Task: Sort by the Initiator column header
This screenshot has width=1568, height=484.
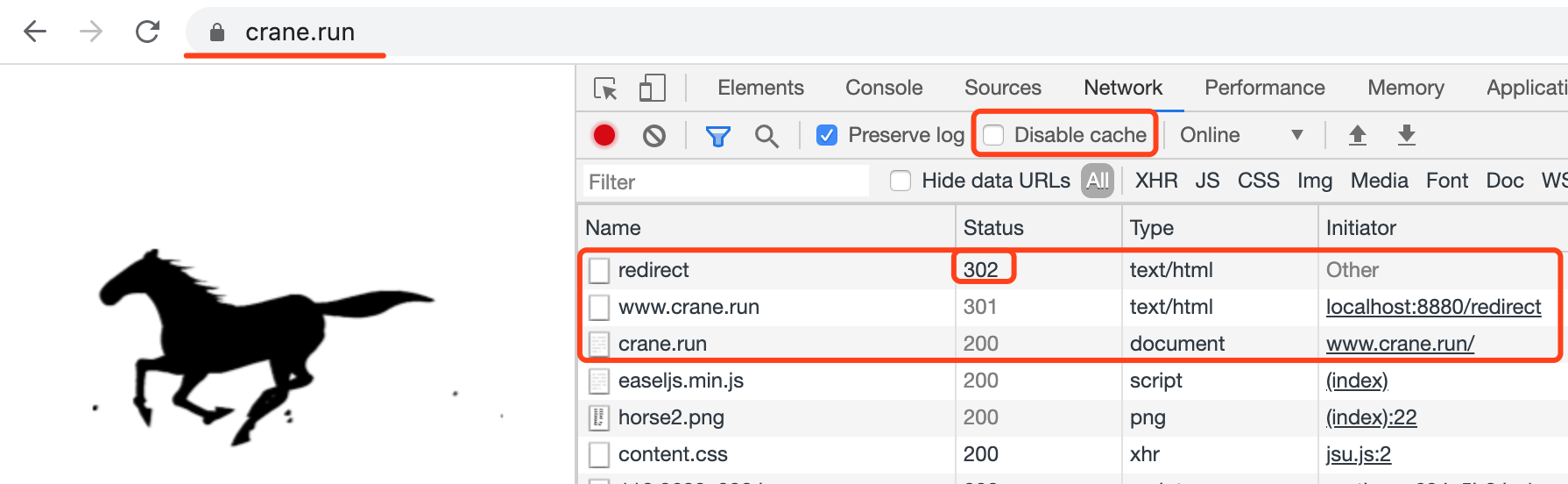Action: tap(1444, 228)
